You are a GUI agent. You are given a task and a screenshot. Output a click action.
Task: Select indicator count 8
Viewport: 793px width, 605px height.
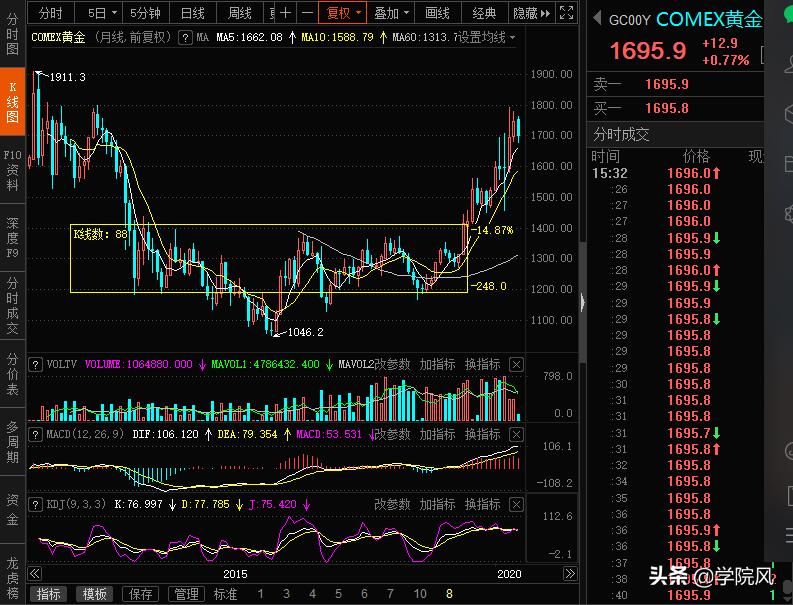click(x=449, y=594)
